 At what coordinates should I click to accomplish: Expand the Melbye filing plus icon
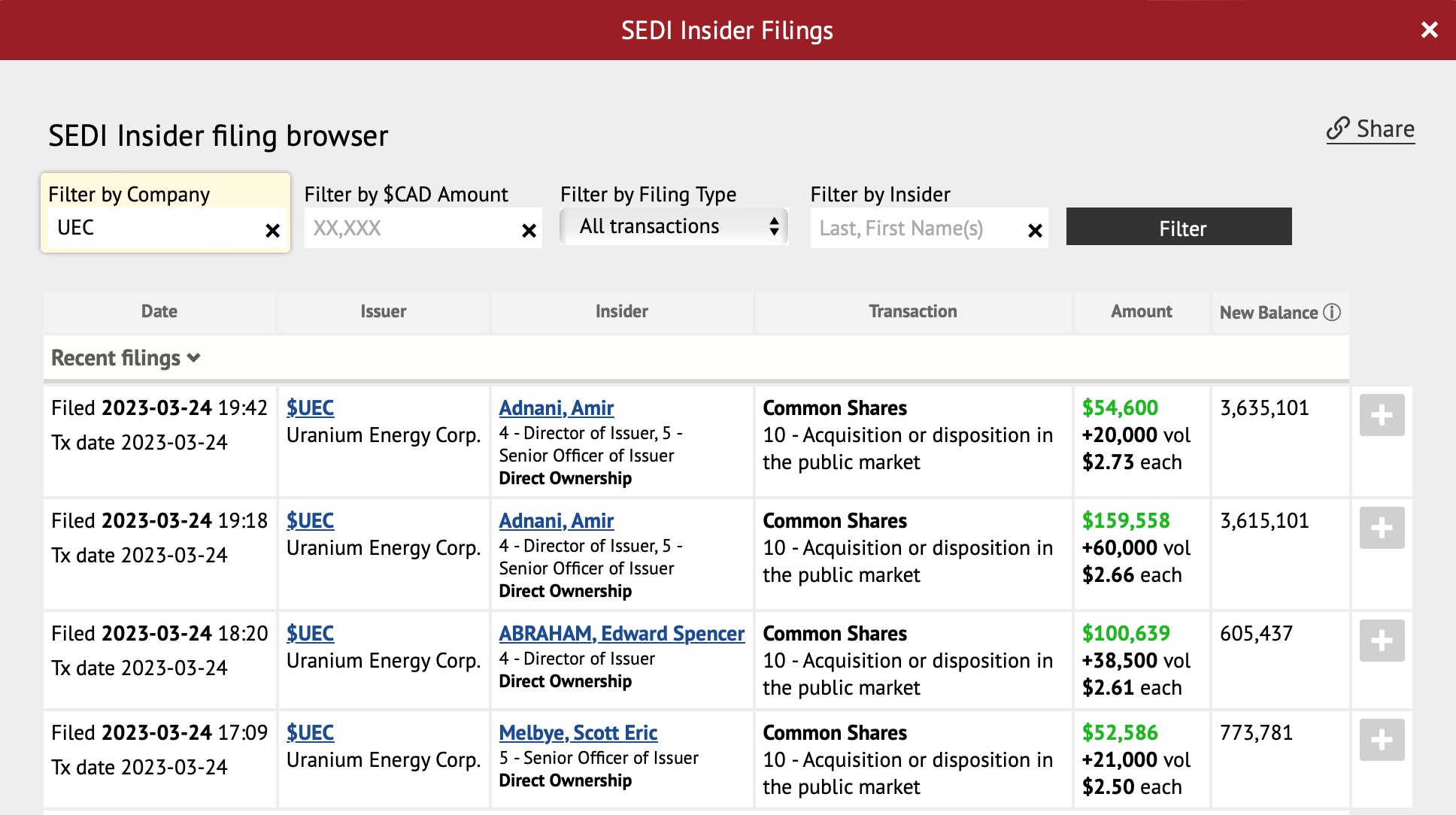1382,740
